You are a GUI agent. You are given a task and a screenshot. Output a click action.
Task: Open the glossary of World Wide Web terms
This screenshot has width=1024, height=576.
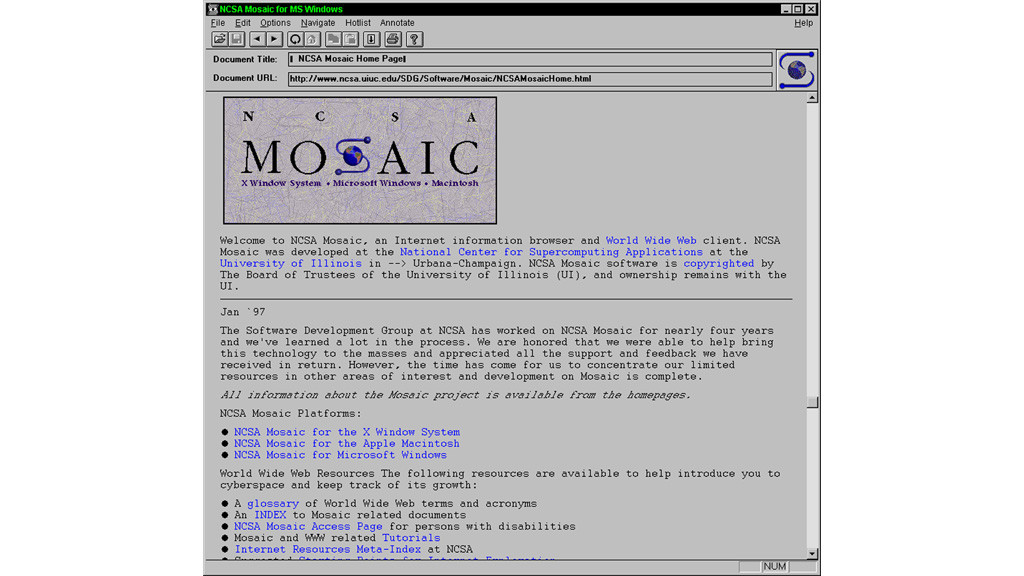click(273, 503)
